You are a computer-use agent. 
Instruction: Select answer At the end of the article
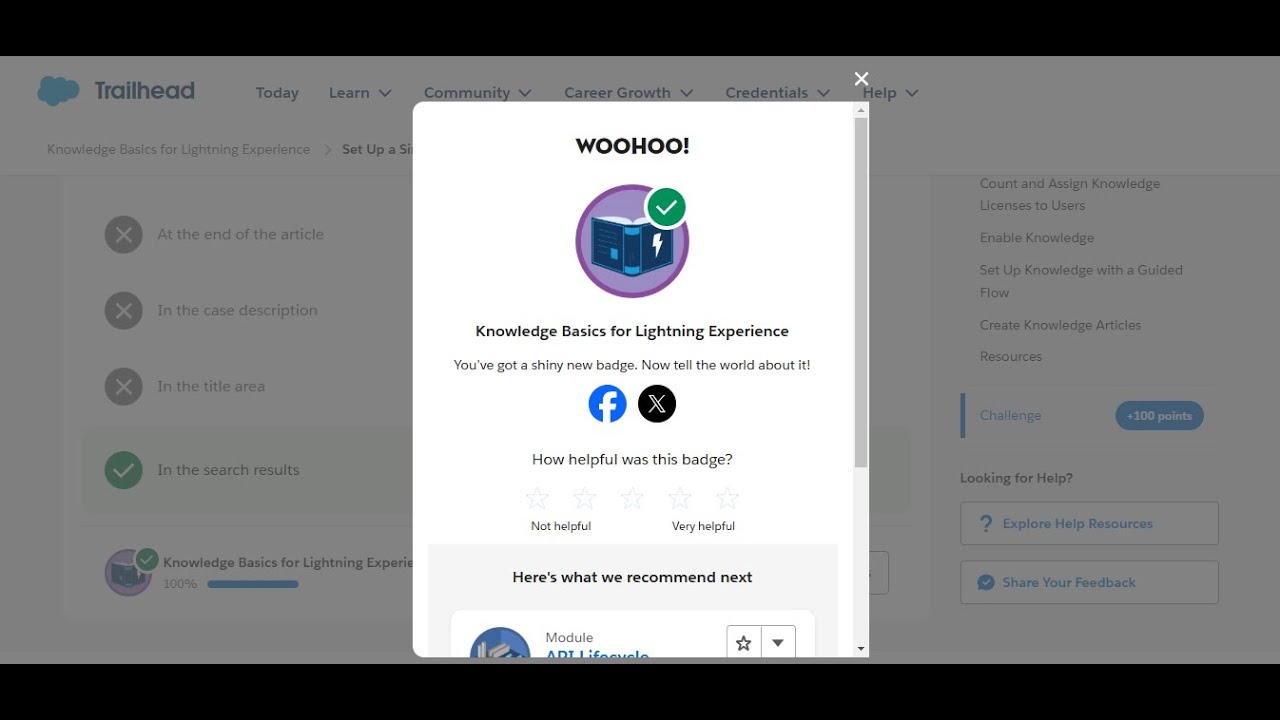[x=240, y=235]
